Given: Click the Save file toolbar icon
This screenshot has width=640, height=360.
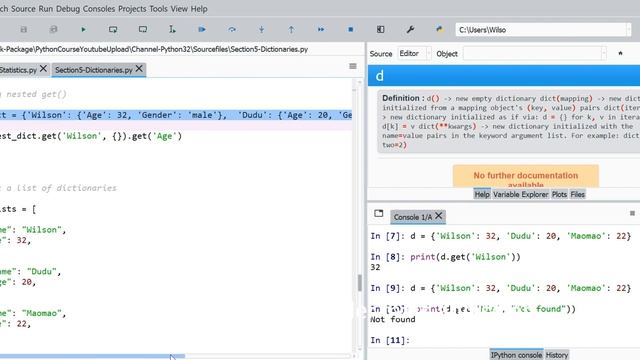Looking at the screenshot, I should pyautogui.click(x=24, y=29).
